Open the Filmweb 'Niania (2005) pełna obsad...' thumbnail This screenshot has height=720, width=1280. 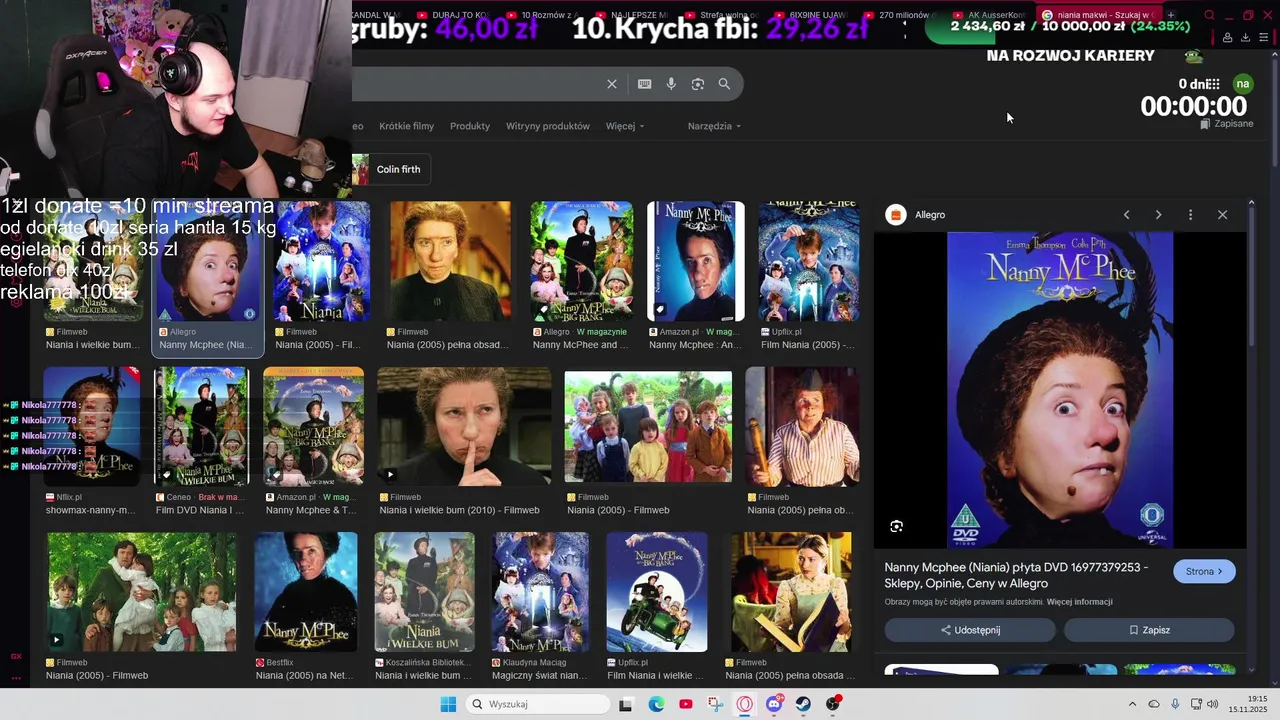pos(450,261)
